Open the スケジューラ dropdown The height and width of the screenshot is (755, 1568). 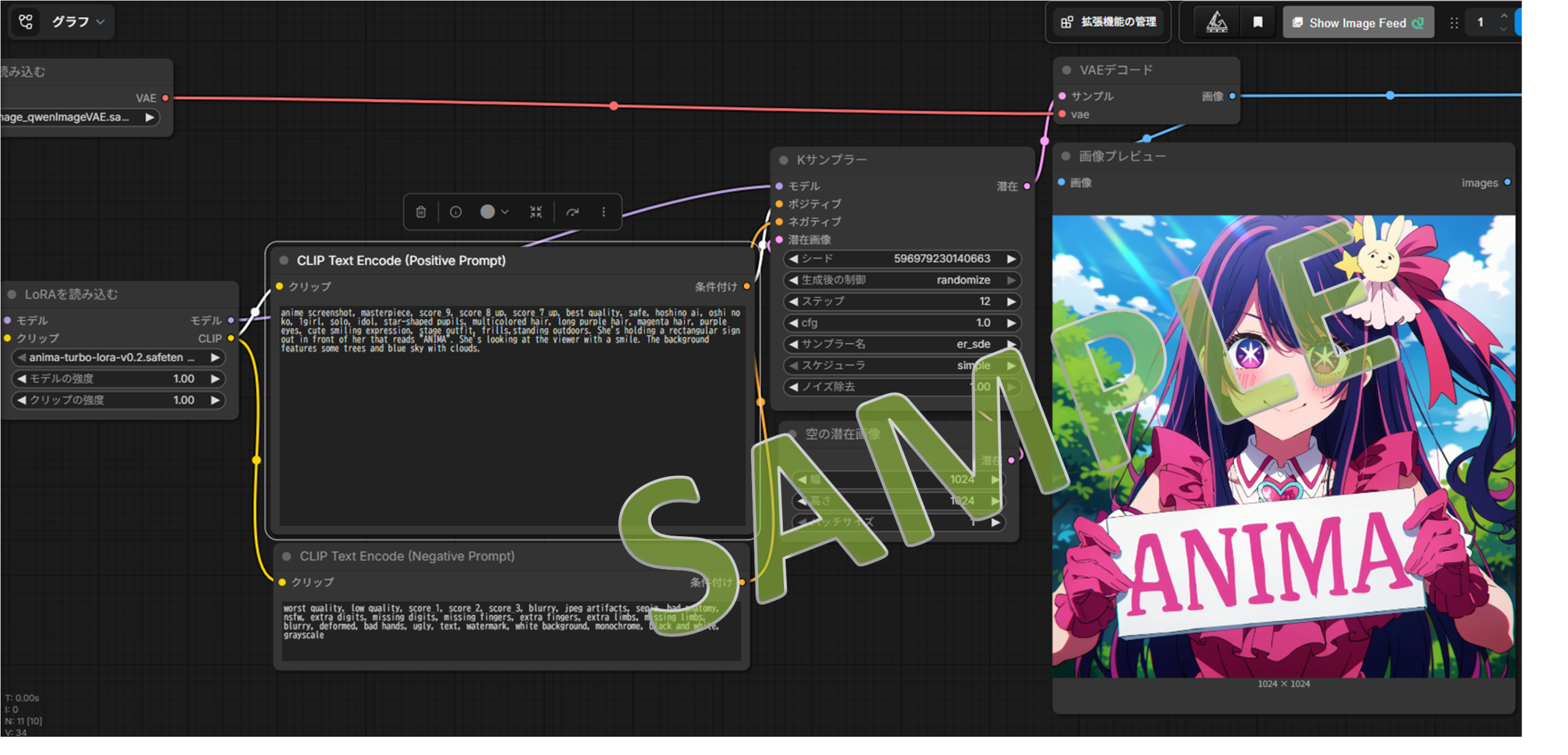pos(902,366)
